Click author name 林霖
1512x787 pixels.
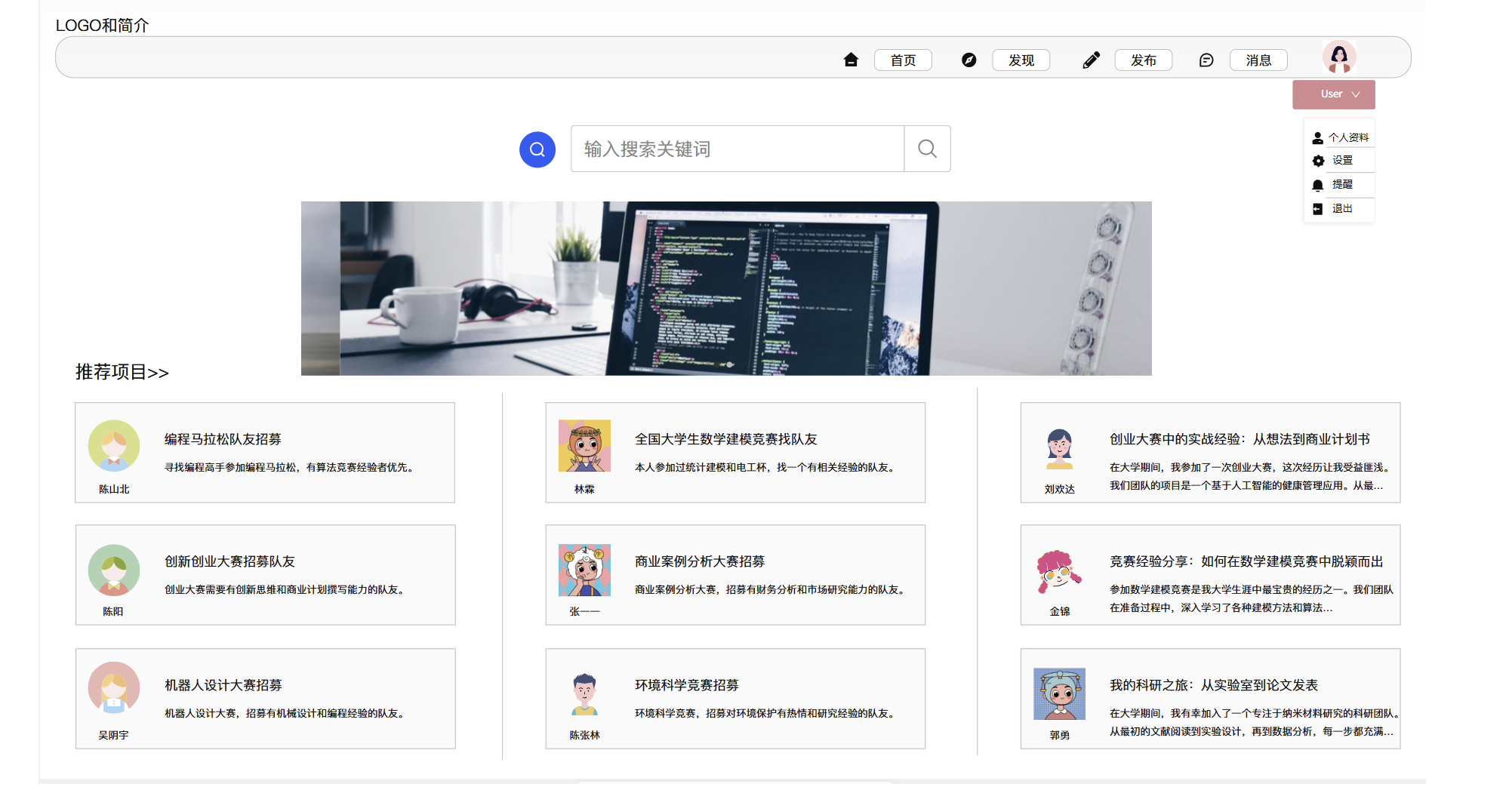click(584, 490)
